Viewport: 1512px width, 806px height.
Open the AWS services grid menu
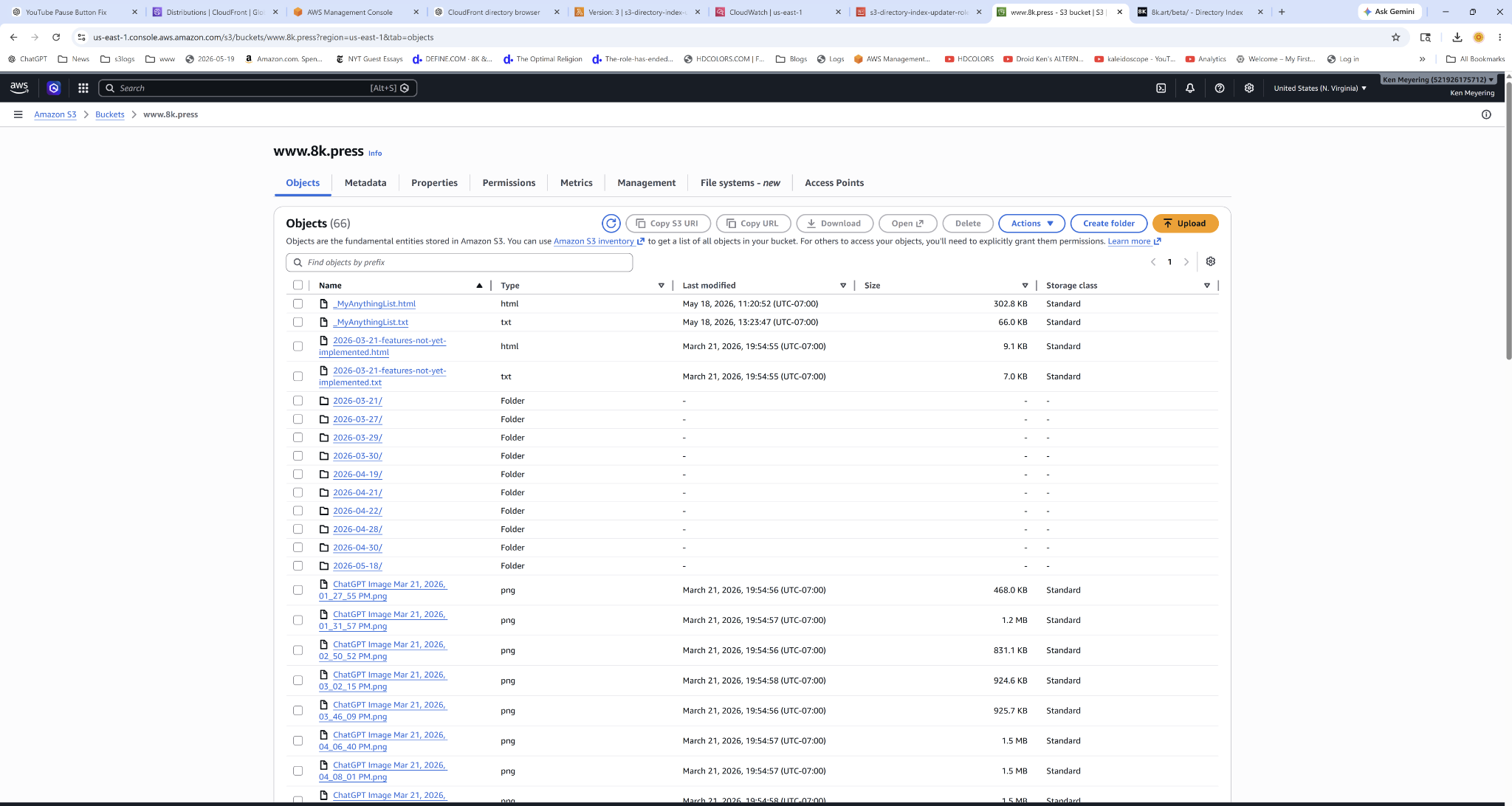click(83, 88)
